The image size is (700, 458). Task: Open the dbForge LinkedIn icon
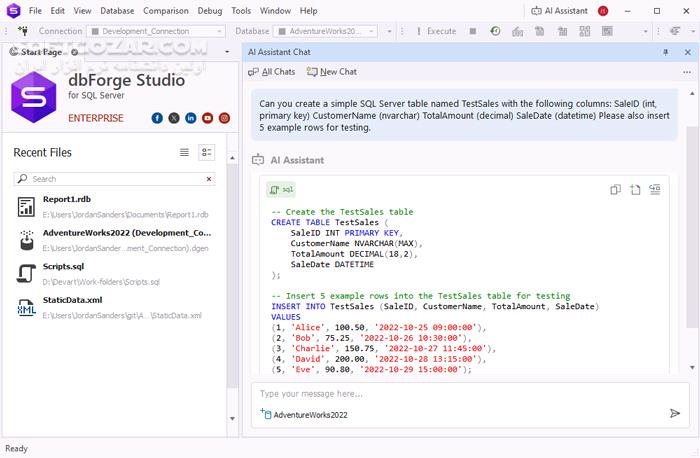click(191, 118)
